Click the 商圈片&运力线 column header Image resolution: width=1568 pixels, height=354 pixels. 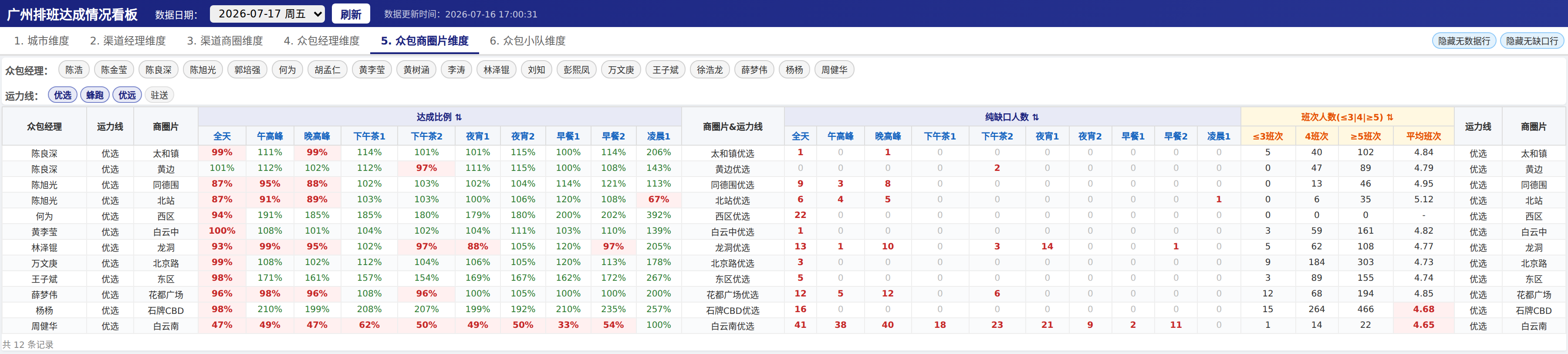tap(733, 126)
